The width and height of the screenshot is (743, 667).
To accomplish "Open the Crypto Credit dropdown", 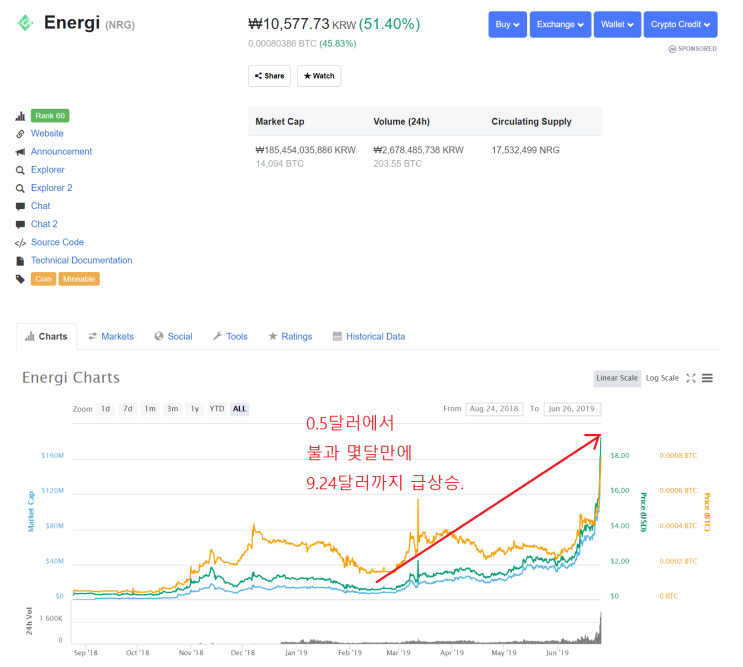I will tap(680, 25).
